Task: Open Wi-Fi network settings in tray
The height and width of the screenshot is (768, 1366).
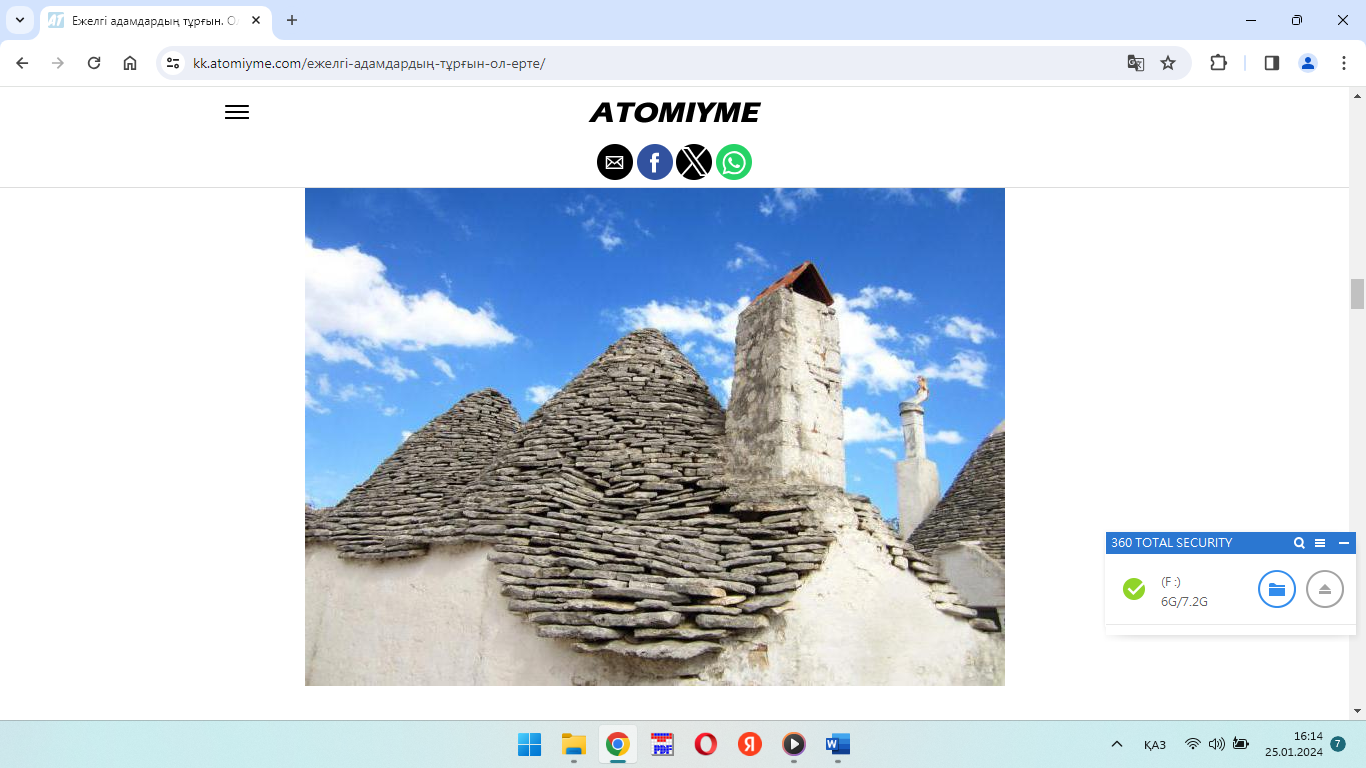Action: (x=1192, y=744)
